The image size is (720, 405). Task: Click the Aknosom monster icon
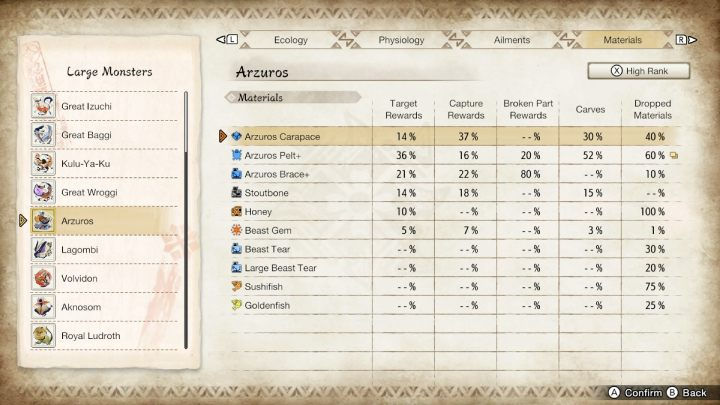pyautogui.click(x=43, y=306)
